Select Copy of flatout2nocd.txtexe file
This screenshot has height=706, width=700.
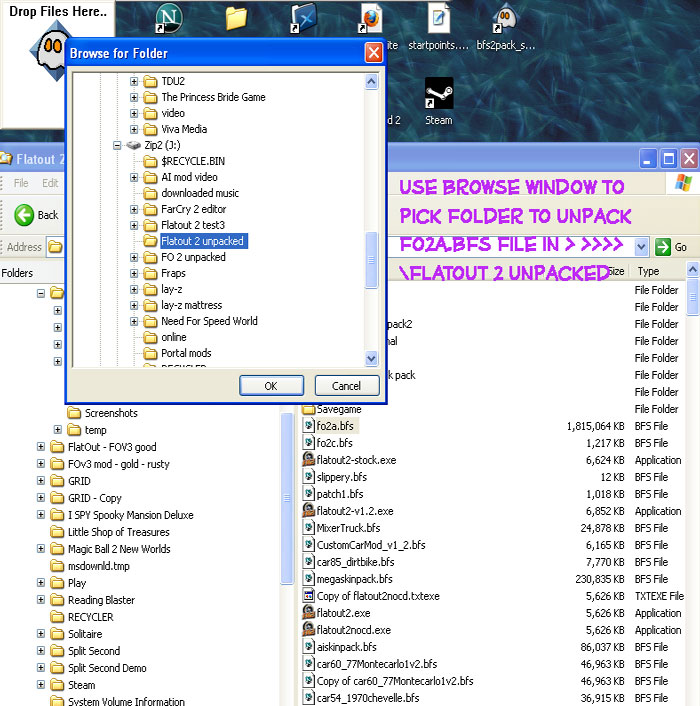pyautogui.click(x=378, y=596)
